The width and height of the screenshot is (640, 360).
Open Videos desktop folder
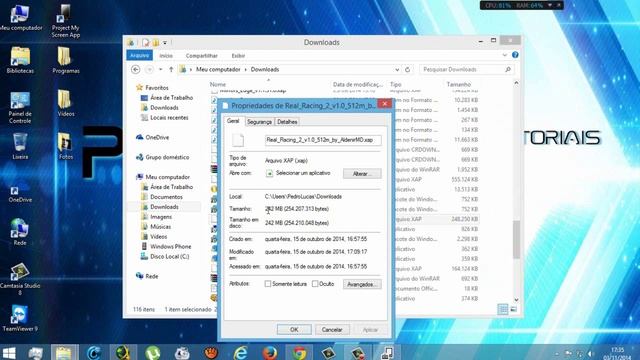(x=65, y=103)
